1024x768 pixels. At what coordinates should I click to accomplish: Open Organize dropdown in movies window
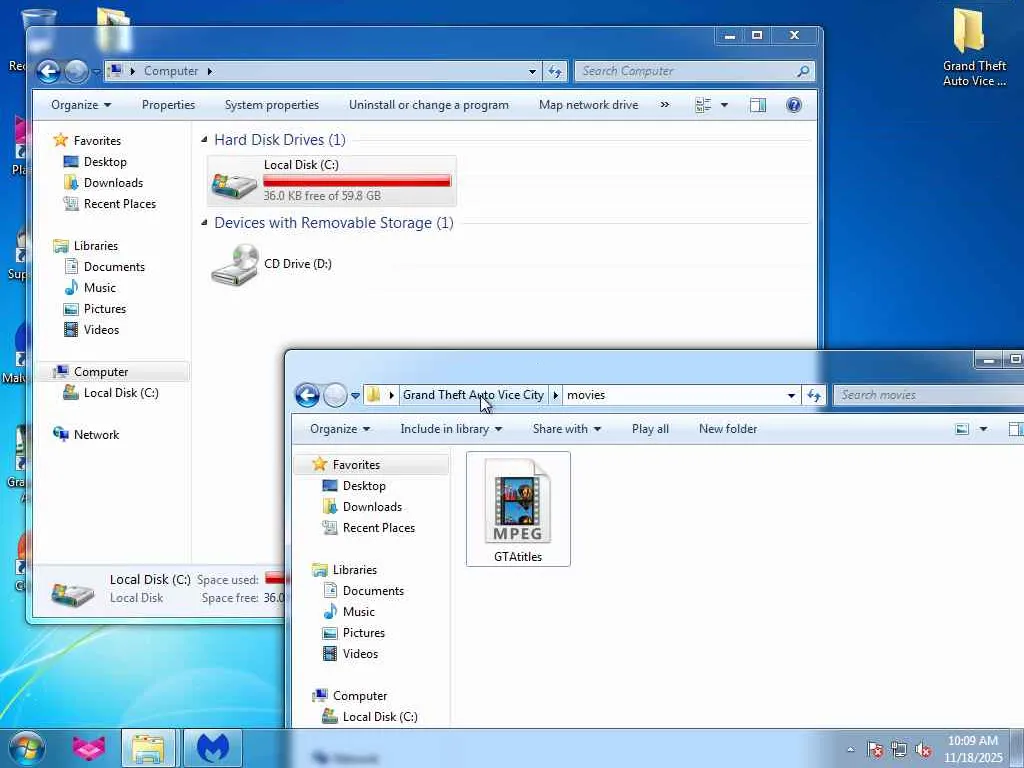point(340,429)
